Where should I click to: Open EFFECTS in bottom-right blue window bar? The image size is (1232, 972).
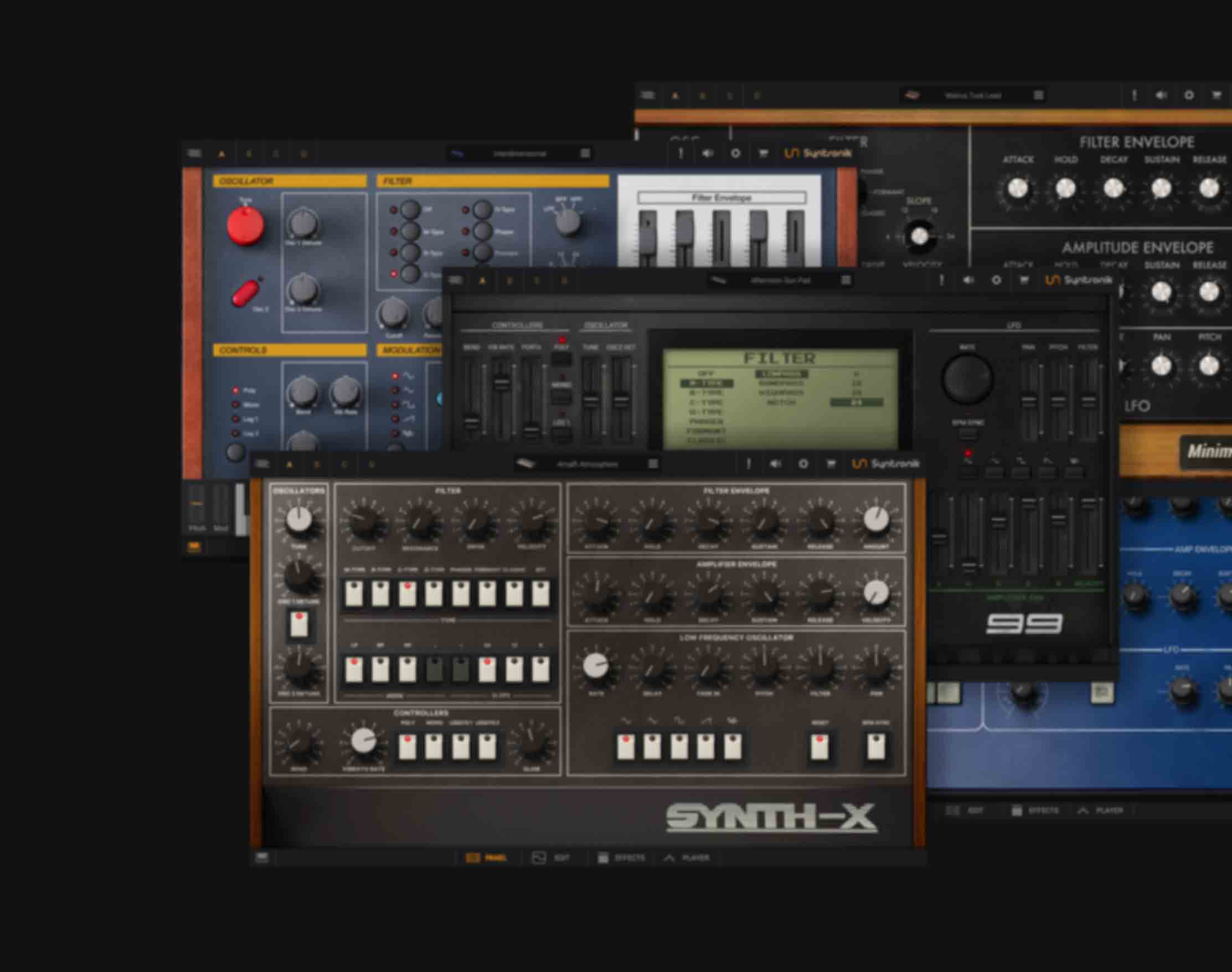tap(1035, 810)
